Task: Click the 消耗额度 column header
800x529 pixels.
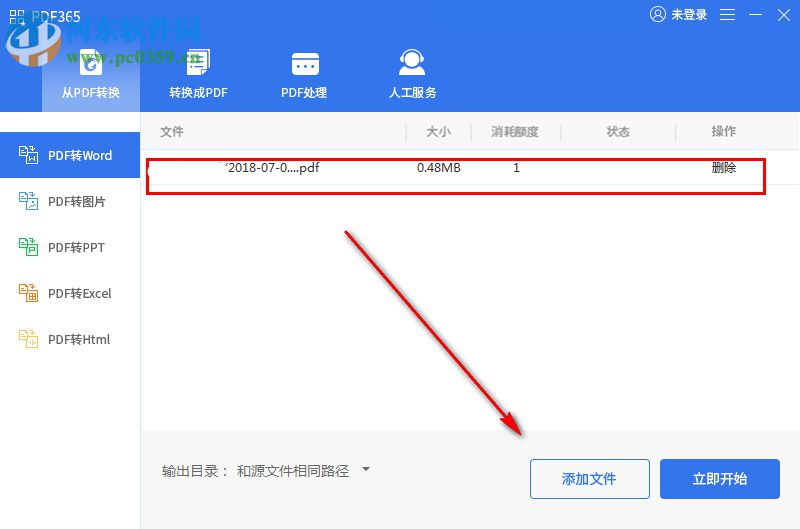Action: [515, 132]
